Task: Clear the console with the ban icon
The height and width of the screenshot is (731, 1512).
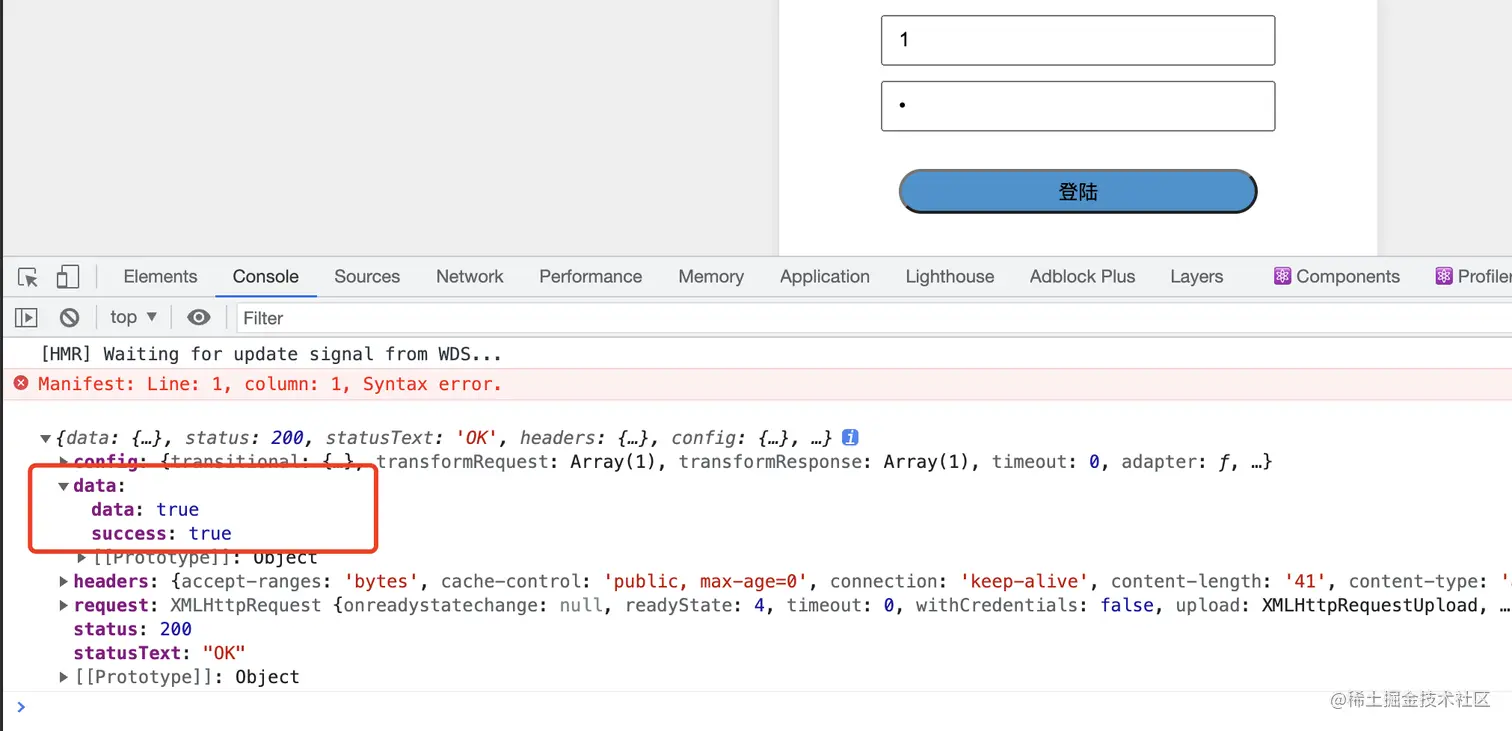Action: [69, 318]
